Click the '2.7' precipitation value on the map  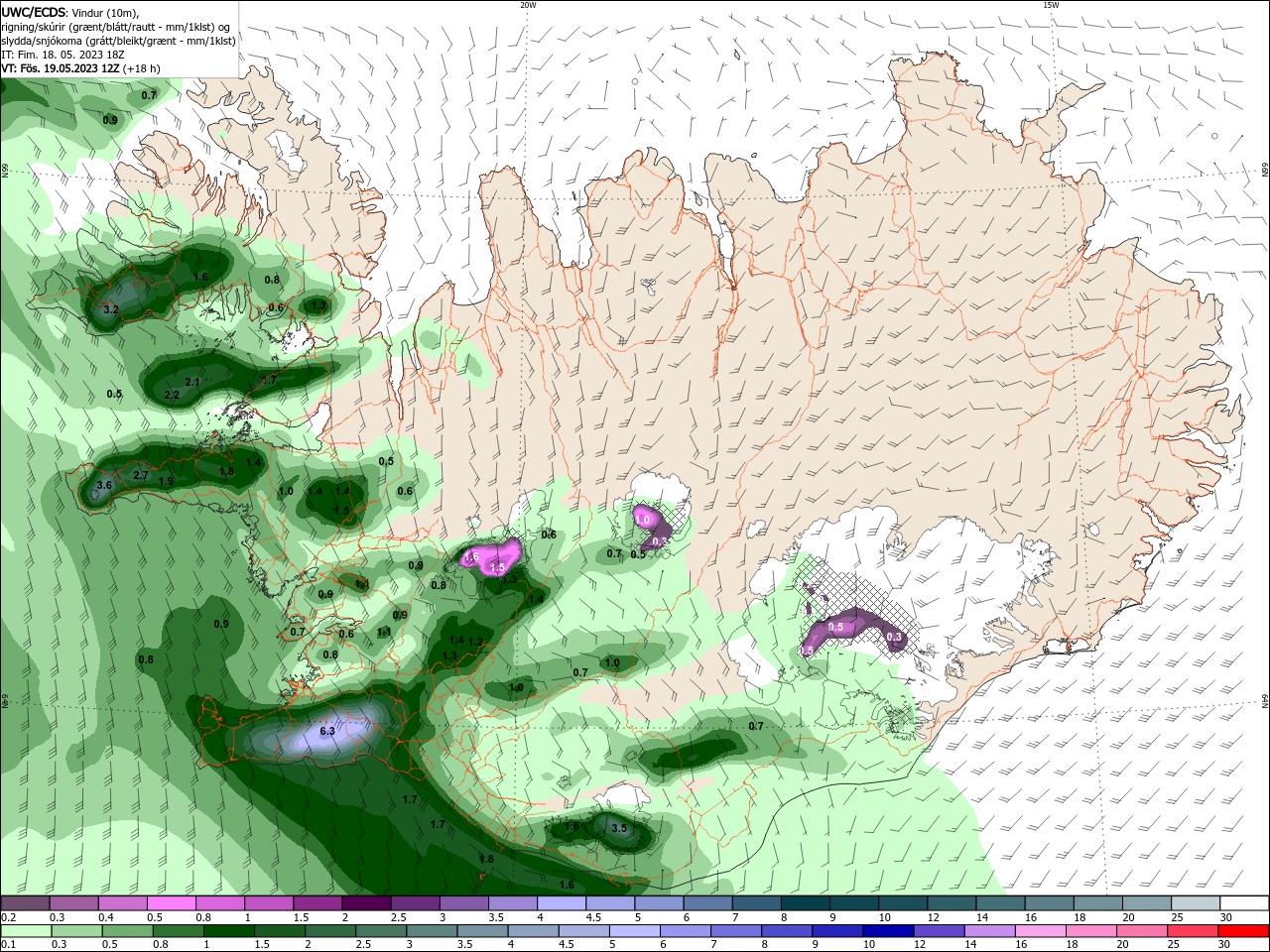tap(141, 475)
